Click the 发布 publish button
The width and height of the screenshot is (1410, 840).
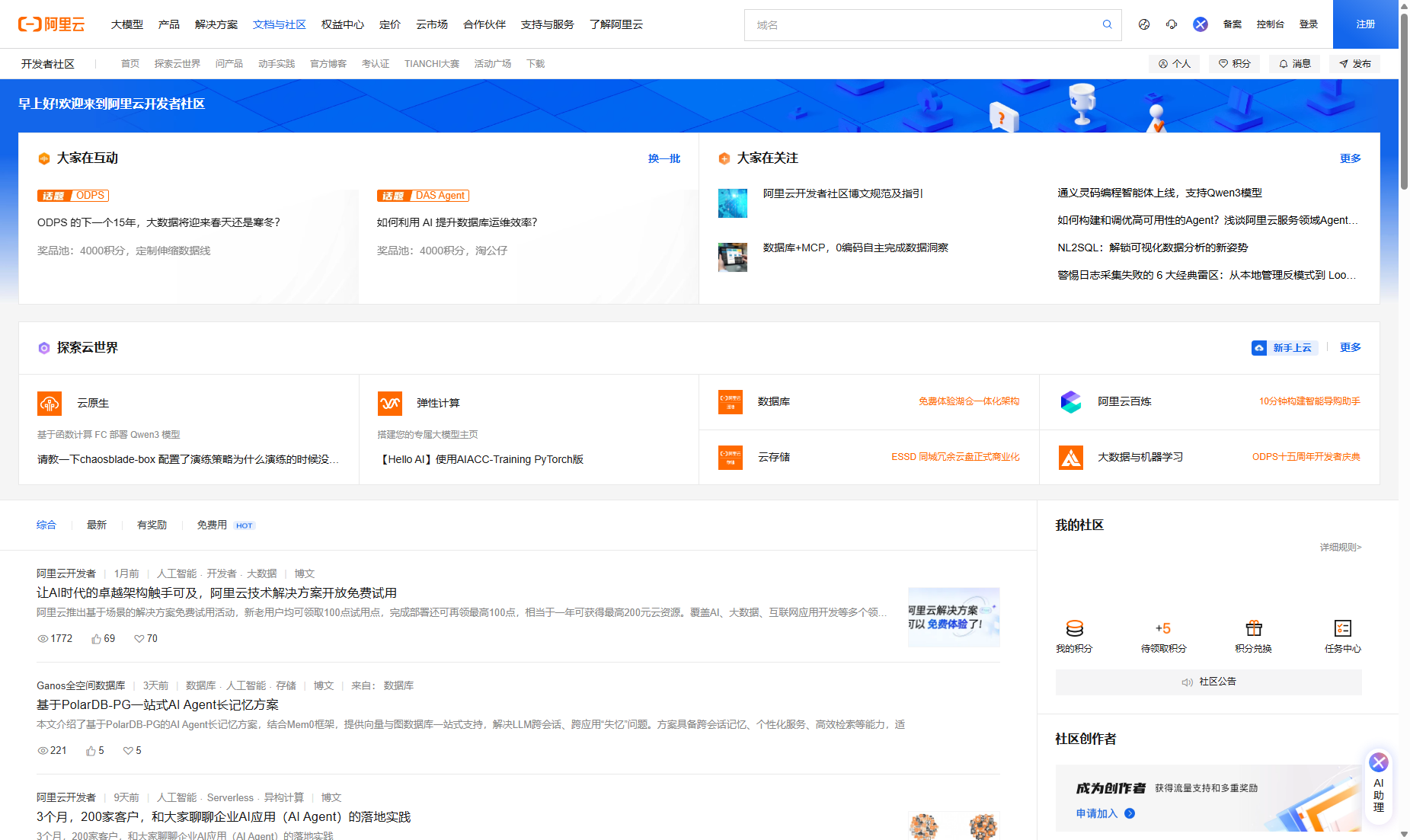tap(1354, 64)
